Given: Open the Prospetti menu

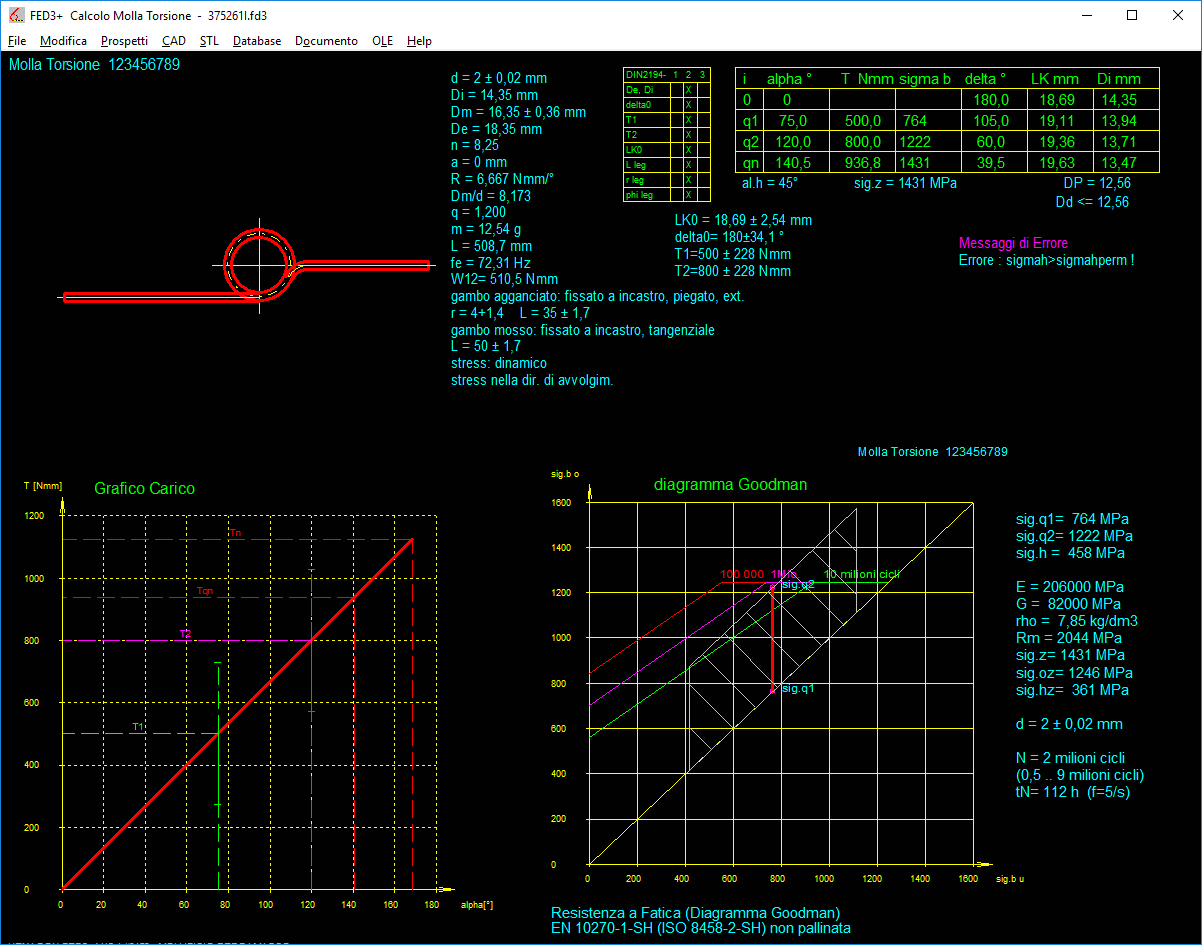Looking at the screenshot, I should [124, 41].
